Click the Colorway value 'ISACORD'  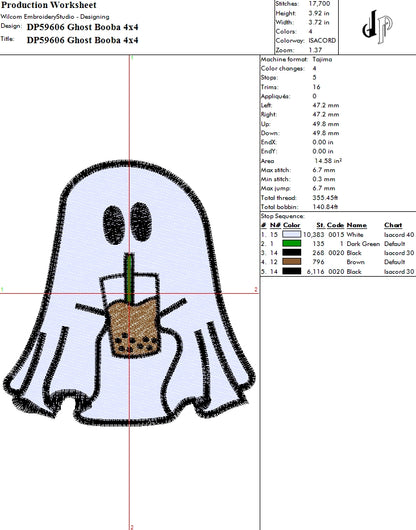(x=322, y=41)
